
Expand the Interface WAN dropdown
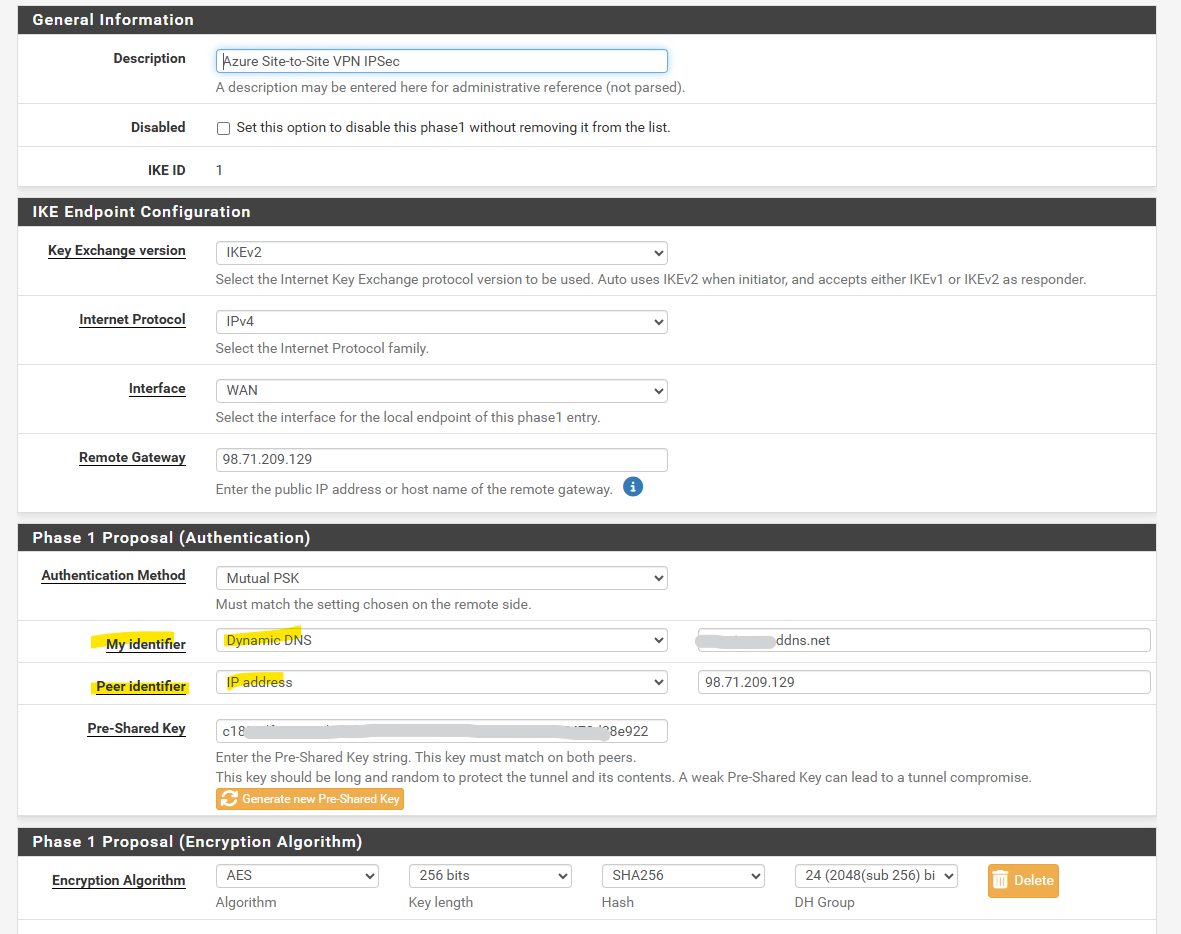tap(441, 391)
